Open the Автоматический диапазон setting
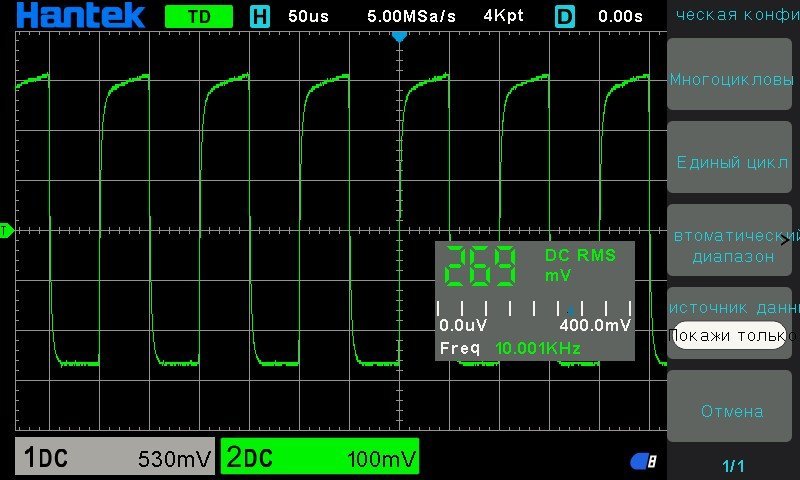The image size is (800, 480). tap(729, 245)
